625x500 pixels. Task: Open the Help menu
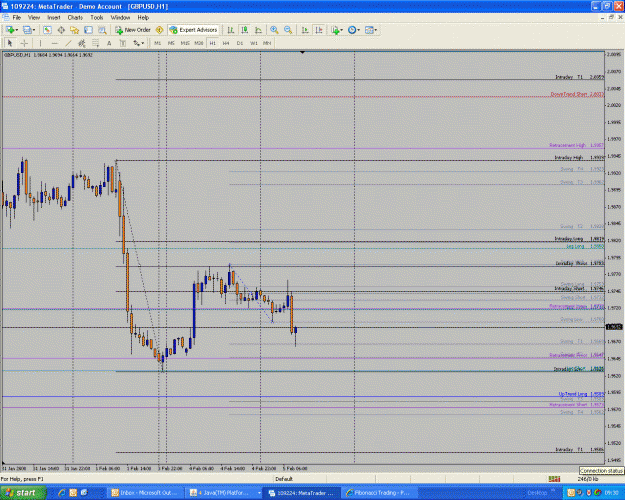(143, 18)
